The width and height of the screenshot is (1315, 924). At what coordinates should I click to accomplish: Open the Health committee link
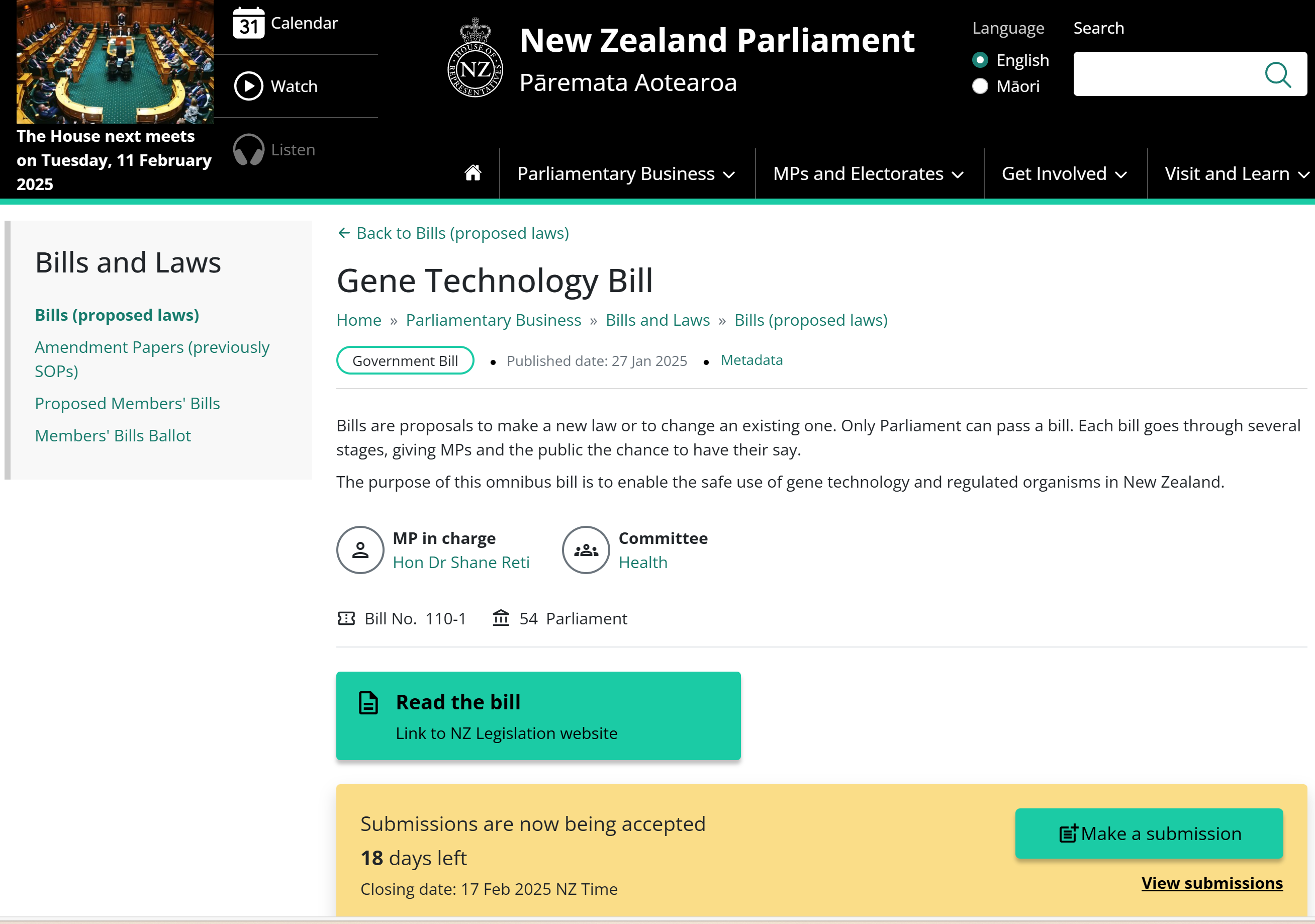click(642, 563)
